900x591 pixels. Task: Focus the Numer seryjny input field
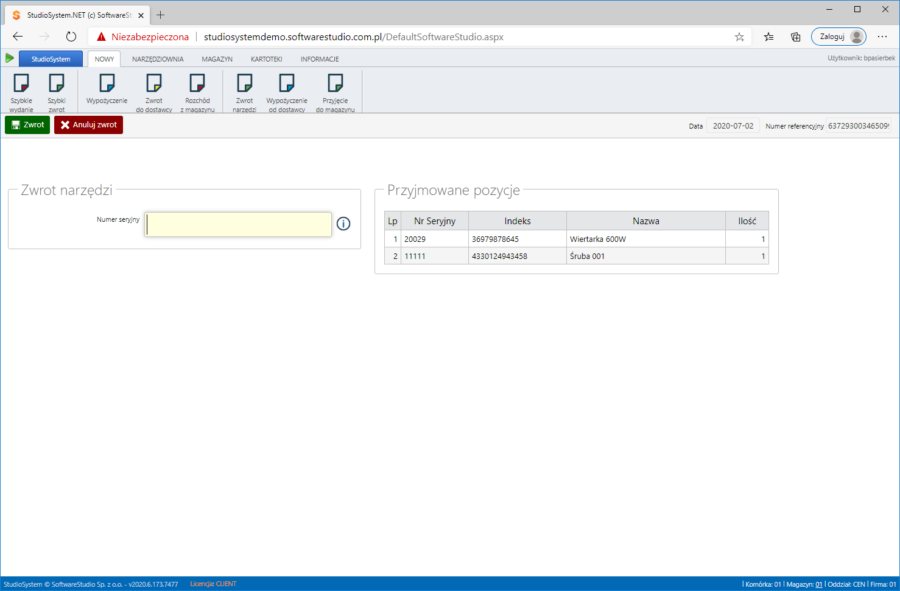[238, 224]
